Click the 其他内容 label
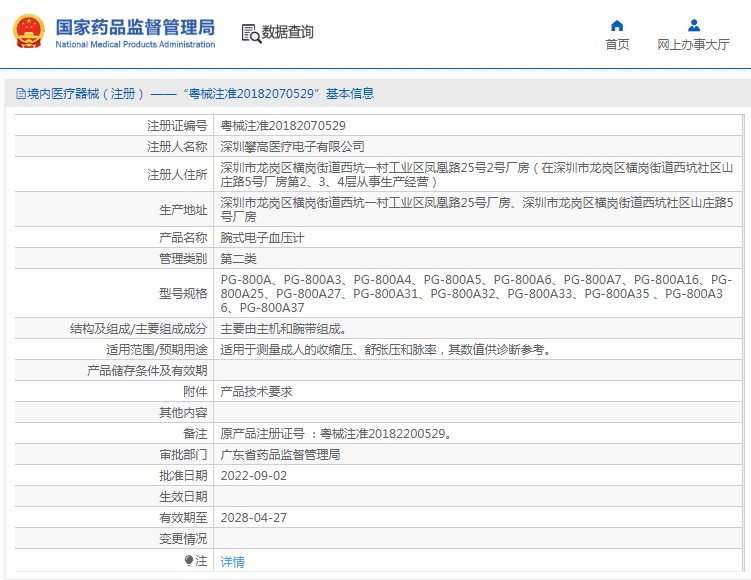 pos(183,413)
